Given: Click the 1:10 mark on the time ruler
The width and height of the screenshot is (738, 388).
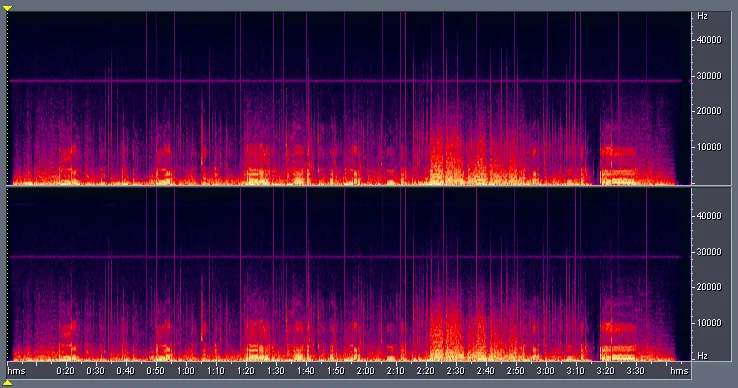Looking at the screenshot, I should click(216, 371).
